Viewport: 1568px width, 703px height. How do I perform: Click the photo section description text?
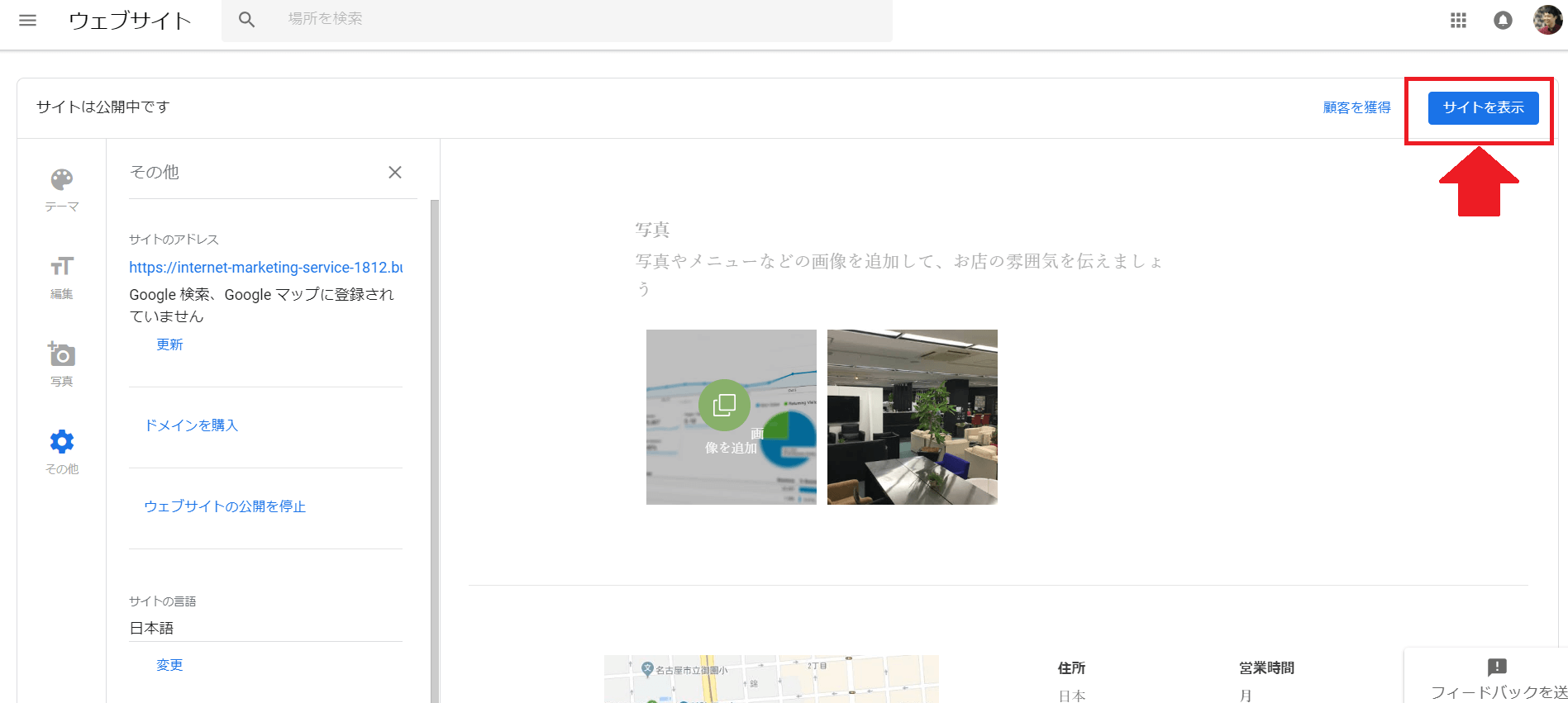[x=899, y=274]
